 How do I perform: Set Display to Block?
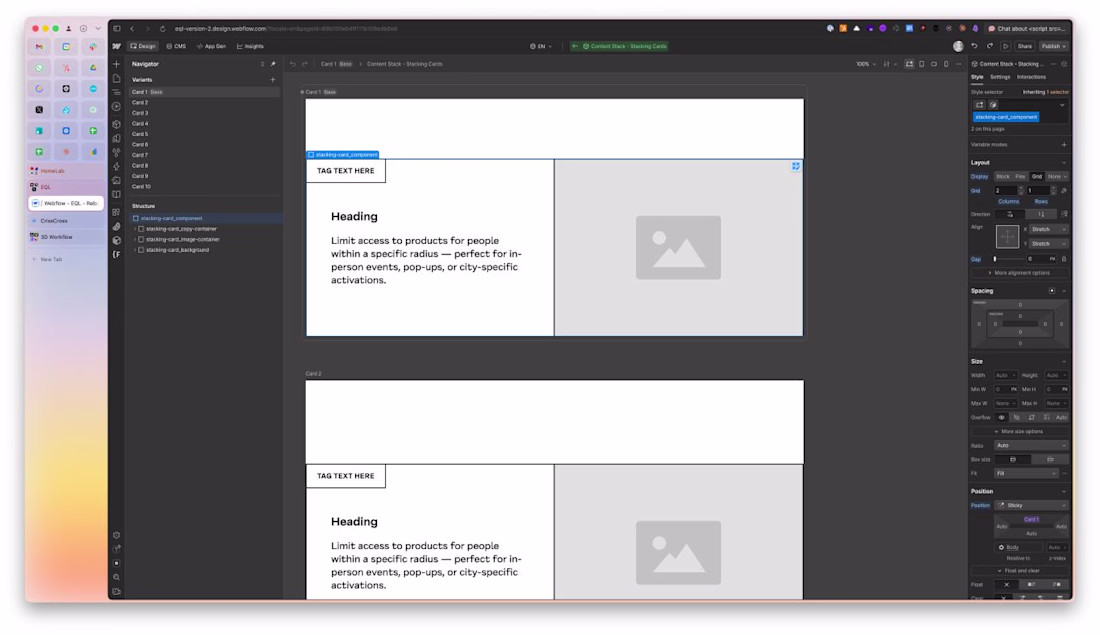pos(1003,177)
